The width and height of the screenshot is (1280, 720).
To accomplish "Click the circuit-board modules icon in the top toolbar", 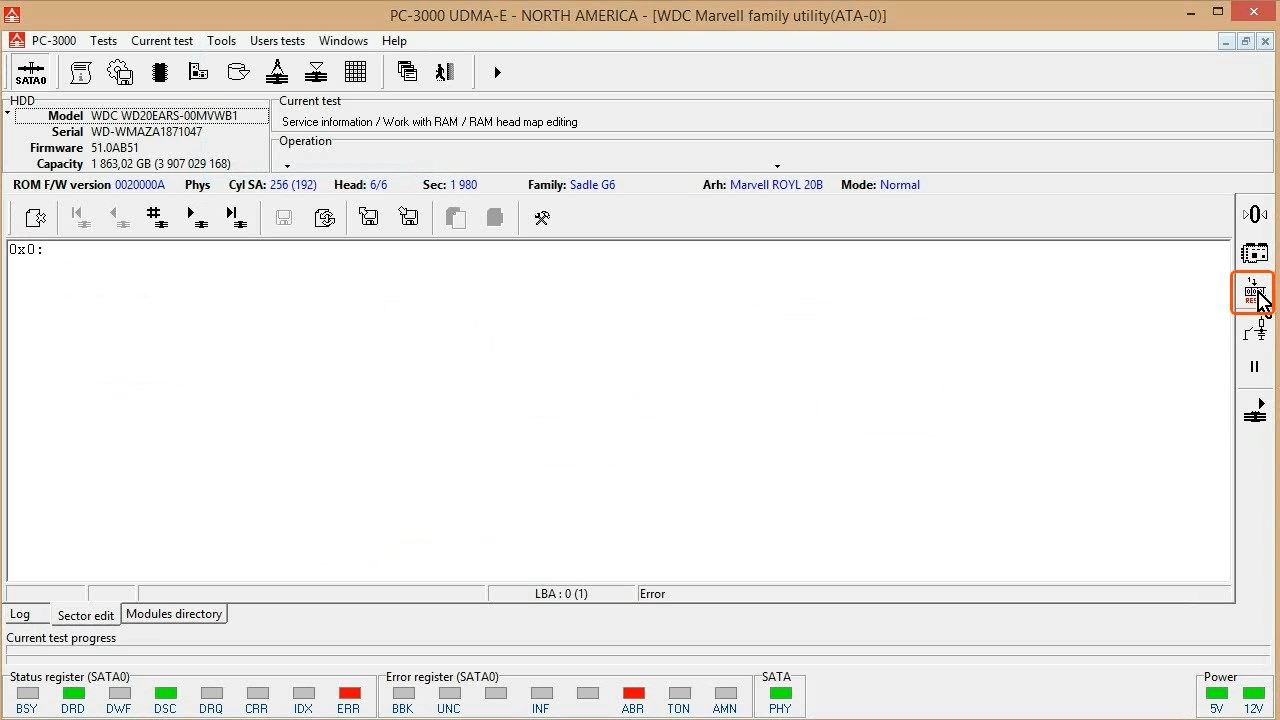I will (x=198, y=72).
